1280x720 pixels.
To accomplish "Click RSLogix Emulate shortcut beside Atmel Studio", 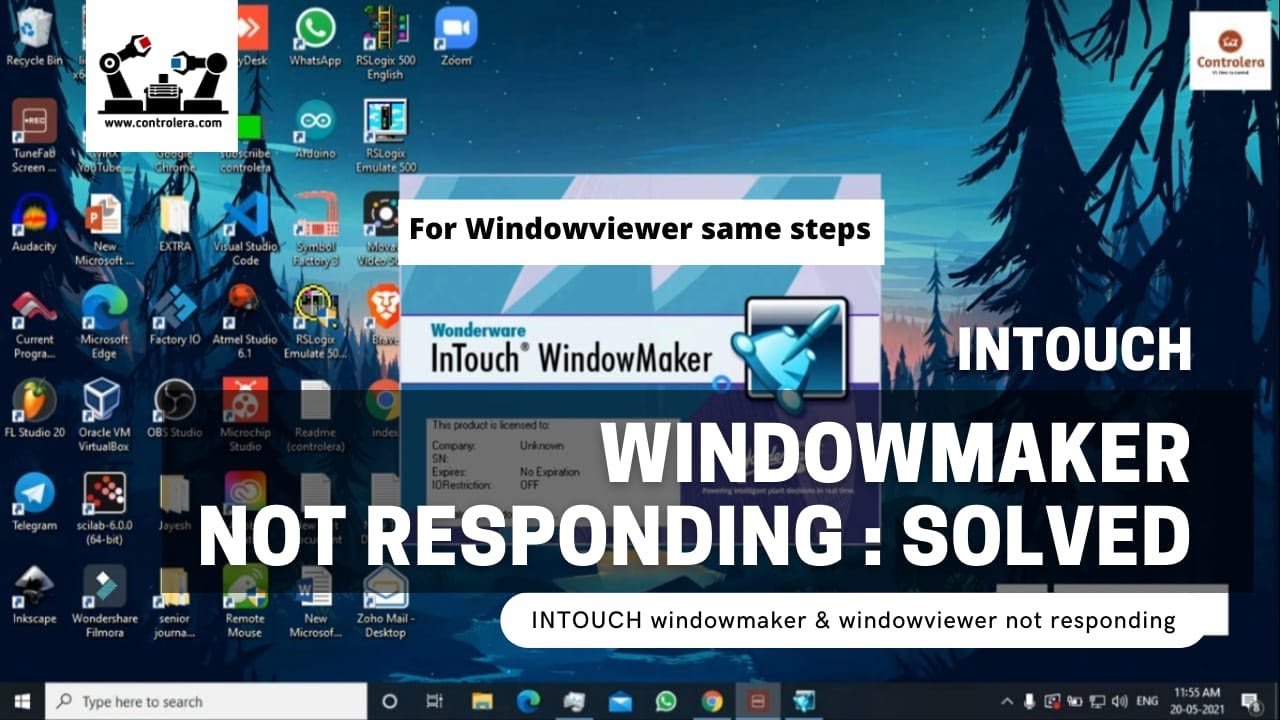I will [315, 323].
